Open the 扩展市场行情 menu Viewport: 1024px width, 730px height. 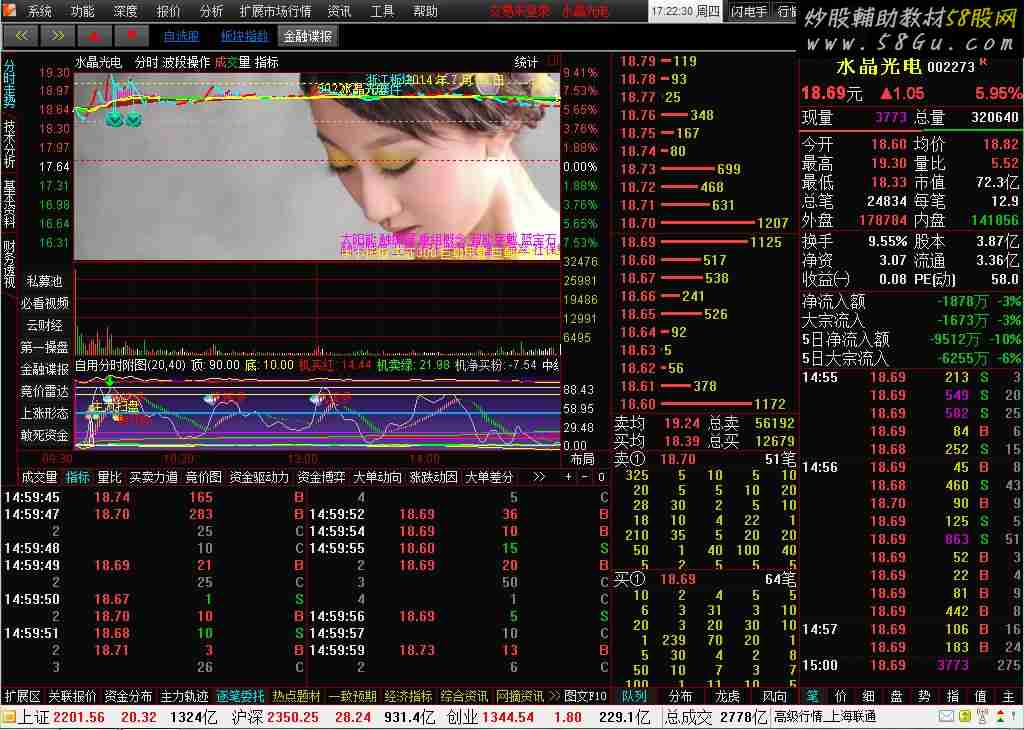[275, 10]
